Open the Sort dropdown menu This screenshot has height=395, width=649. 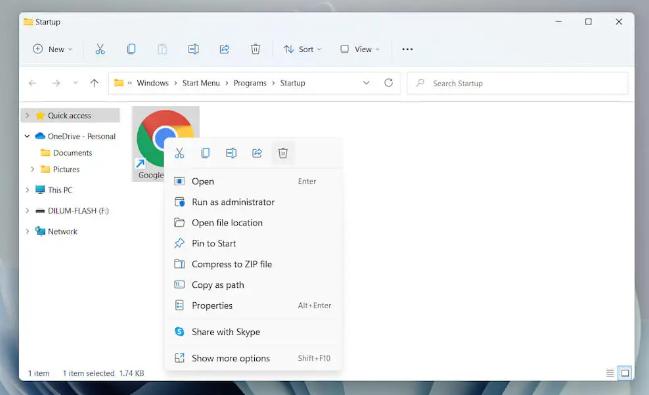click(x=303, y=49)
